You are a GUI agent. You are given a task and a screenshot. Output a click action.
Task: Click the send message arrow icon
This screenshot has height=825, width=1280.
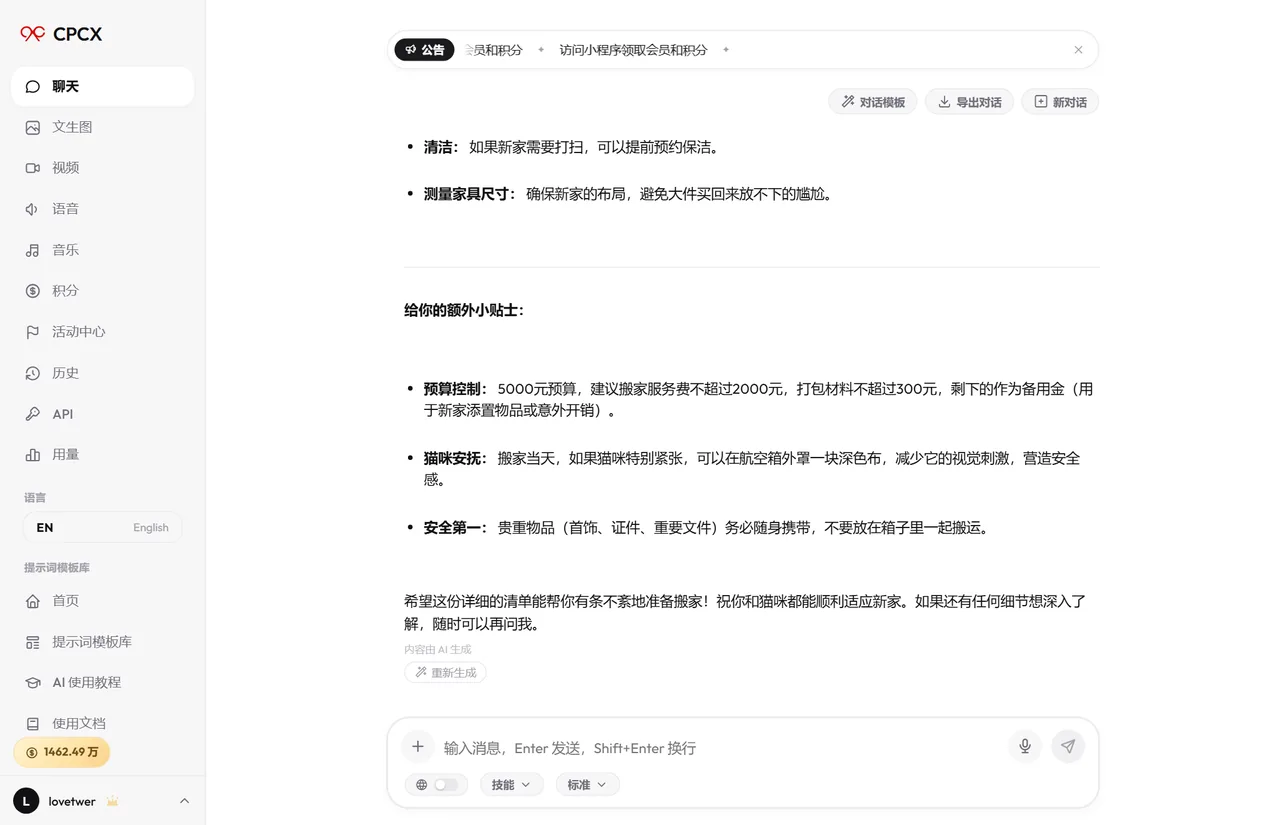1068,746
